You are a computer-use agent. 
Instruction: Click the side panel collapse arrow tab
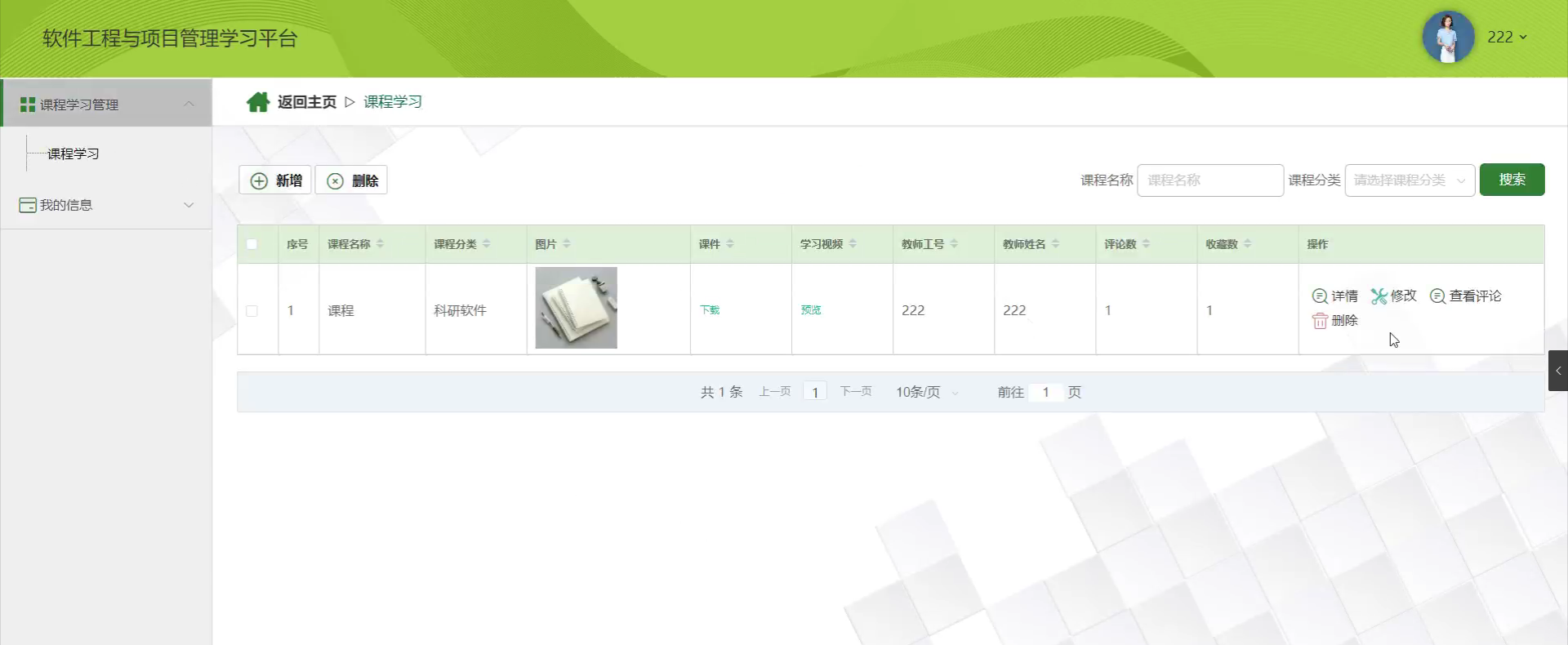tap(1557, 371)
